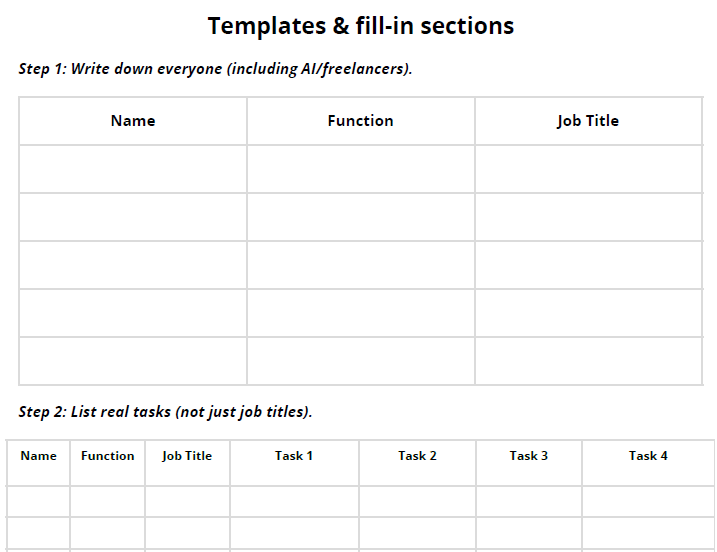Click the "Templates & fill-in sections" heading
Viewport: 717px width, 552px height.
point(360,26)
